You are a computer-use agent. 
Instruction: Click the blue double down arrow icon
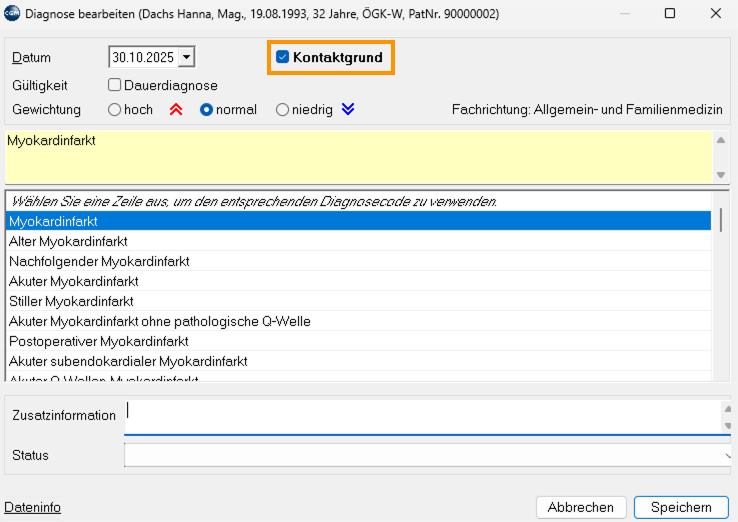point(348,110)
